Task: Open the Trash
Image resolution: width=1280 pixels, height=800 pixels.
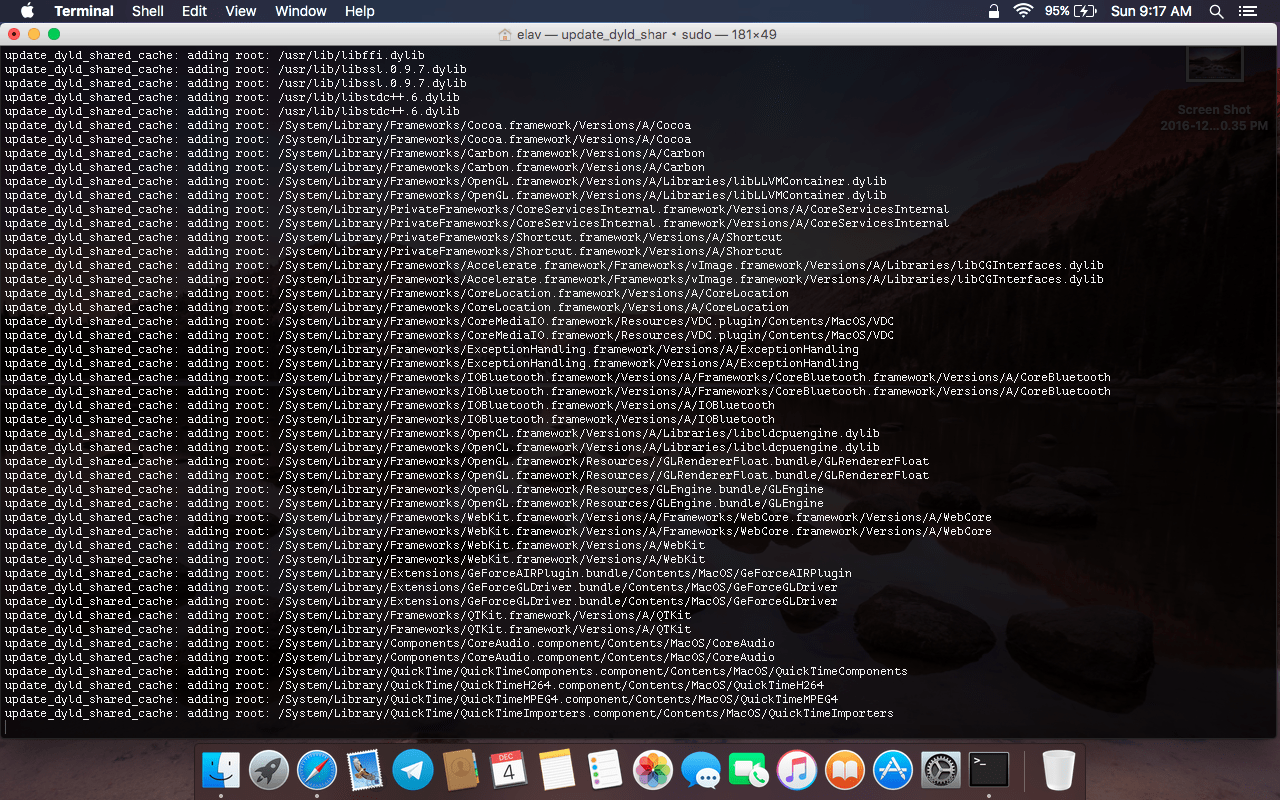Action: click(x=1058, y=770)
